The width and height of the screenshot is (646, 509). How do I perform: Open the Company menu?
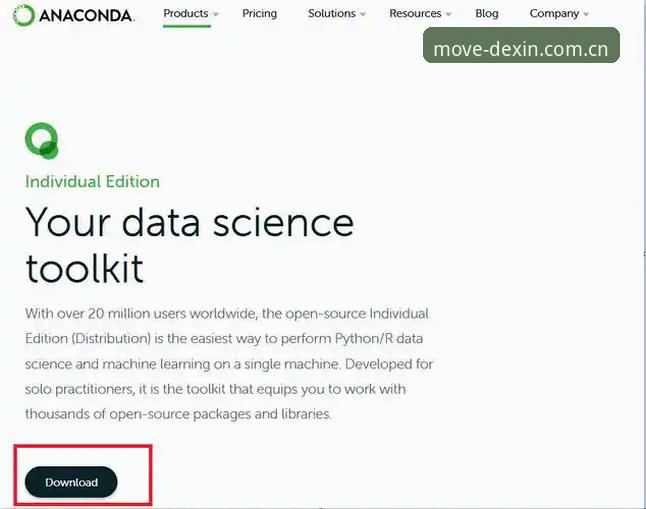(x=554, y=14)
